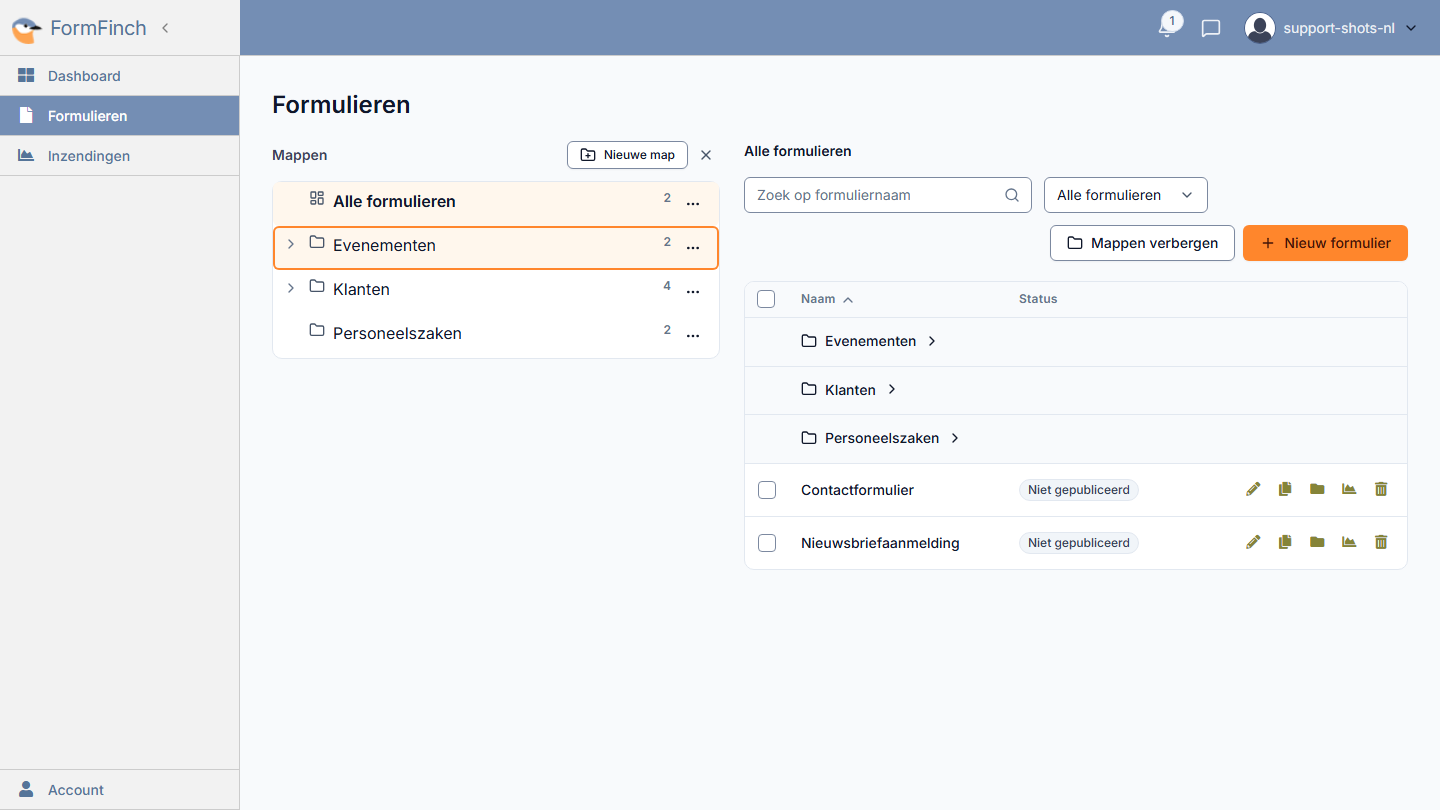Viewport: 1440px width, 810px height.
Task: Select Personeelszaken in the folder tree
Action: point(496,333)
